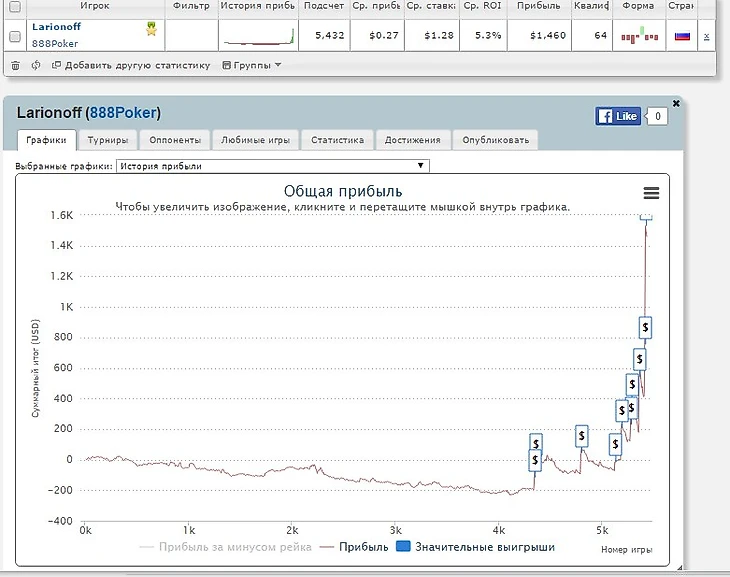The width and height of the screenshot is (730, 577).
Task: Click the profit history sparkline thumbnail
Action: [258, 37]
